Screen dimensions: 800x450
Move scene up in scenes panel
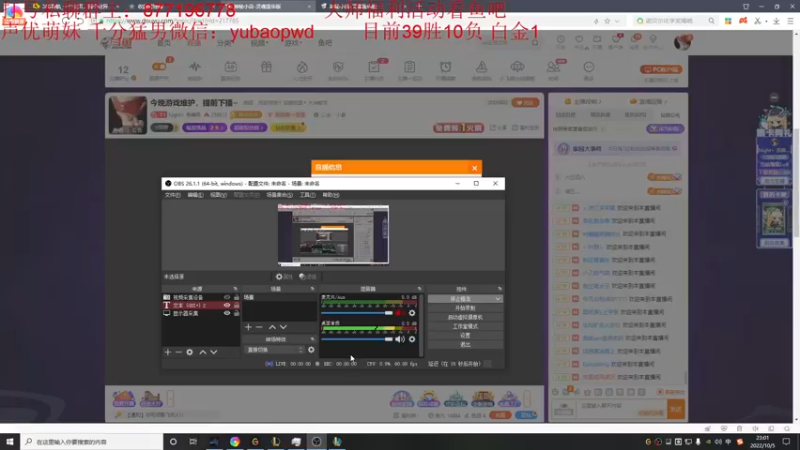(272, 327)
